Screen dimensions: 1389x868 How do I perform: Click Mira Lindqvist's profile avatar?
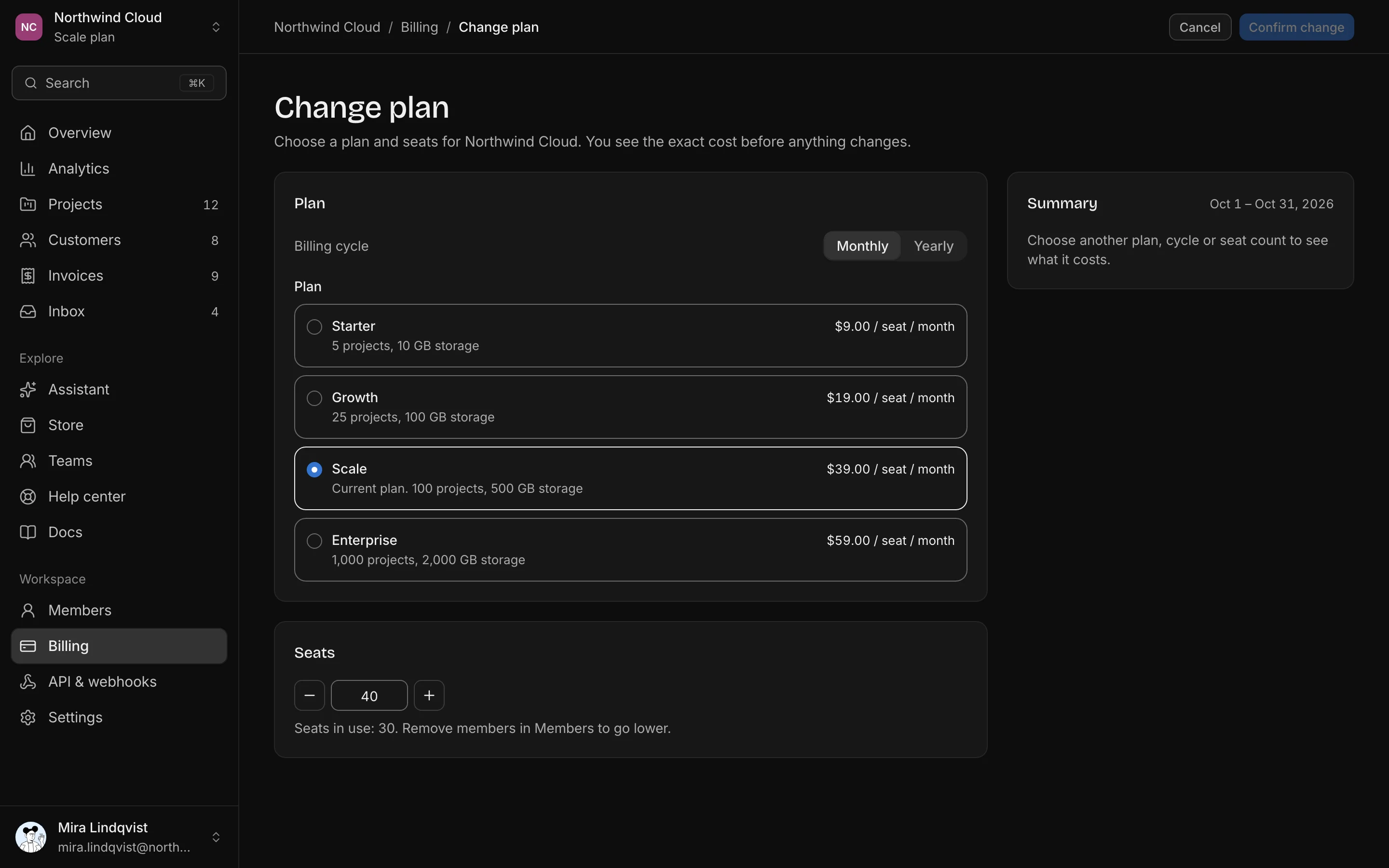point(30,837)
